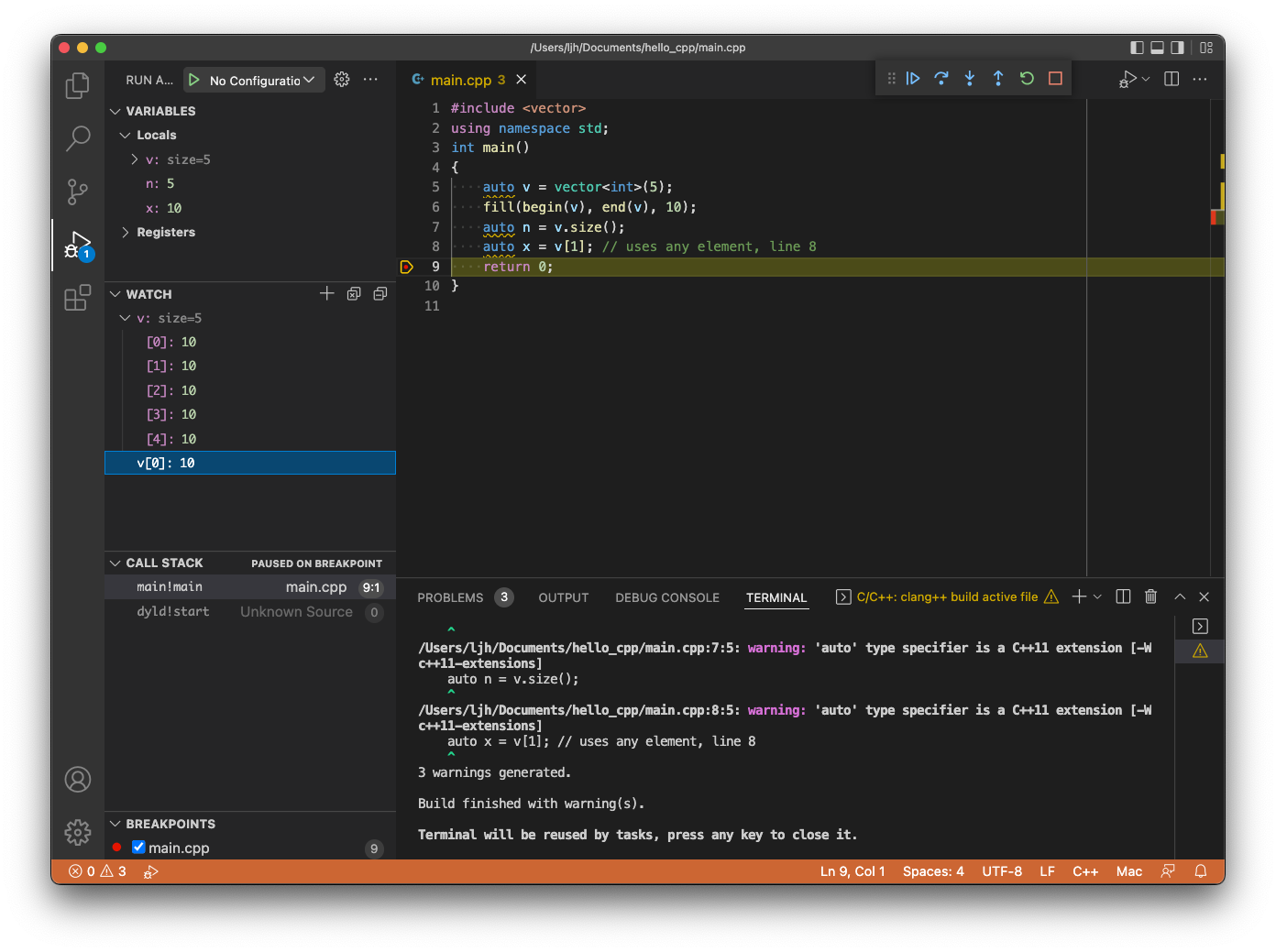Select the dyld!start frame in Call Stack
Screen dimensions: 1276x952
173,611
